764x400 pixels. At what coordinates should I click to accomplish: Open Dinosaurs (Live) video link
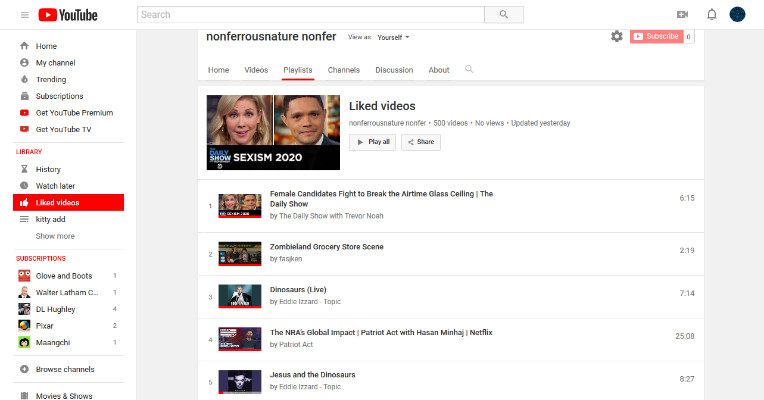298,289
